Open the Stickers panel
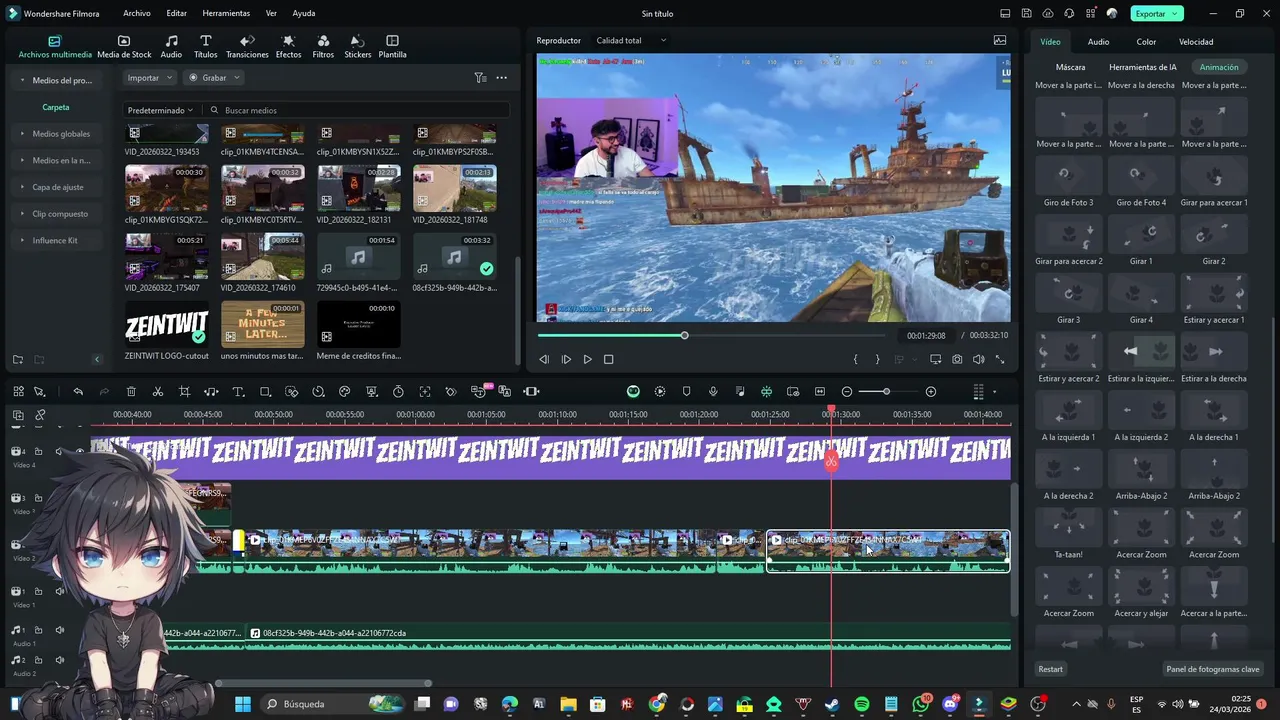Screen dimensions: 1280x720 [x=357, y=47]
